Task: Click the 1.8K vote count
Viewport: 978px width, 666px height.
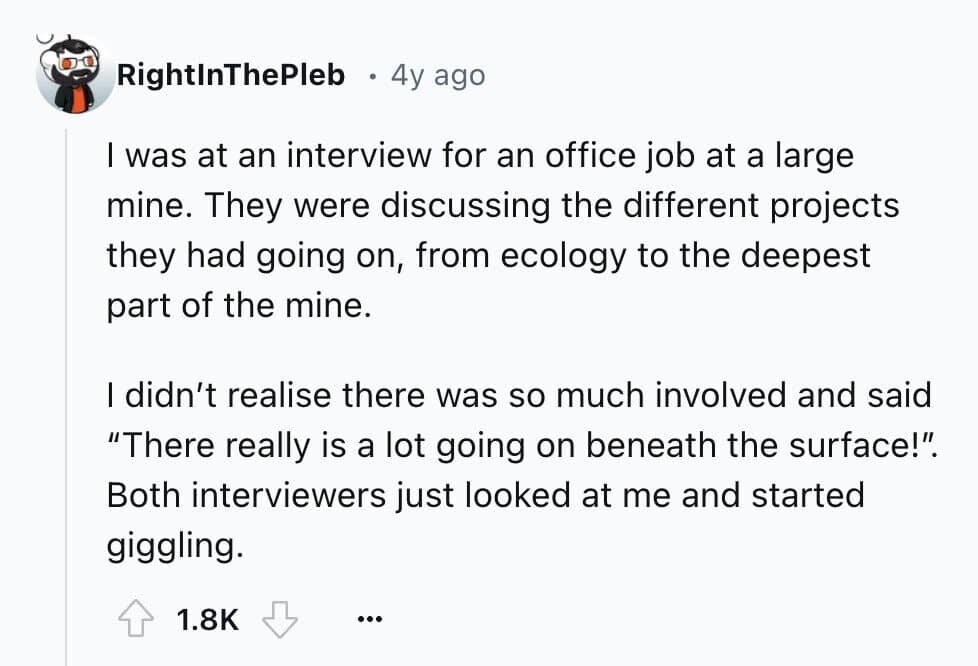Action: [207, 620]
